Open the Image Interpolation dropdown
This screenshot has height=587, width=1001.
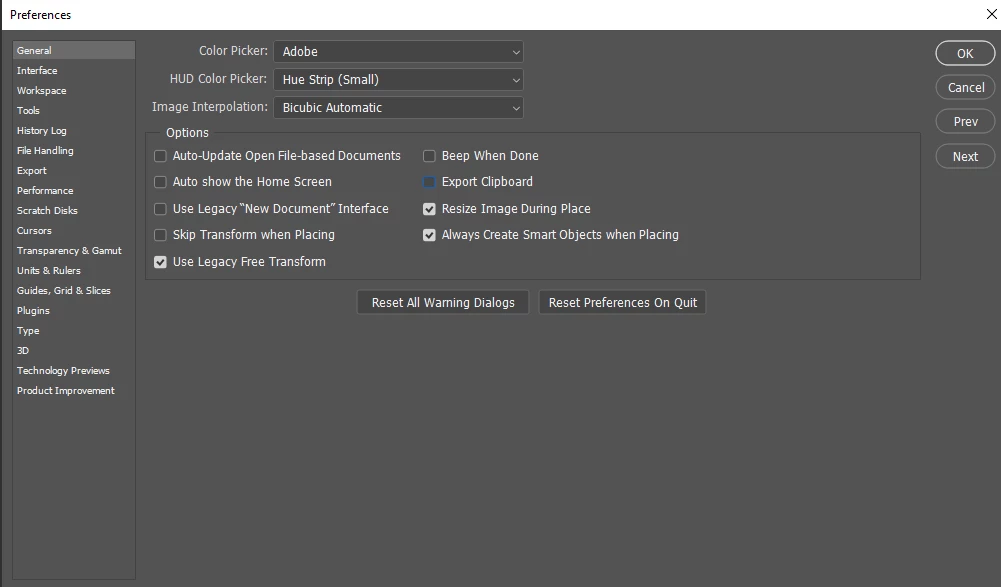point(398,107)
